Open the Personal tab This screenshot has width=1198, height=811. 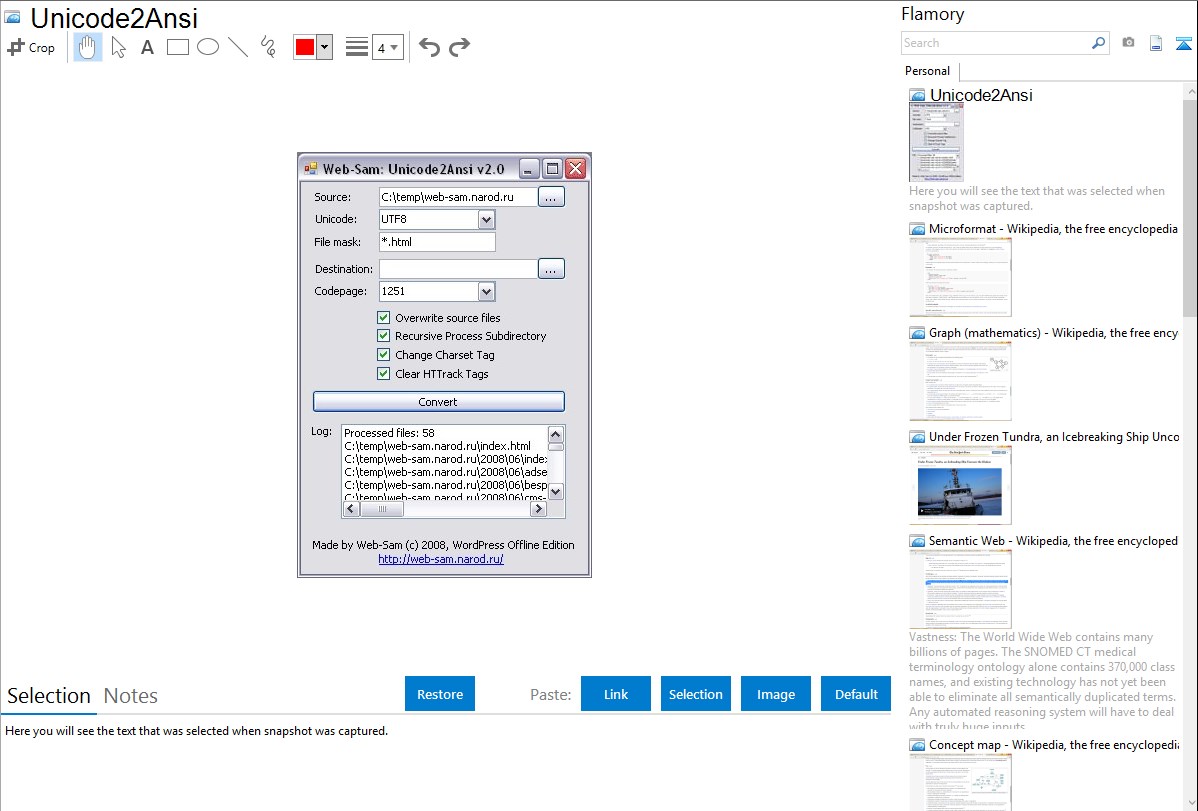[x=927, y=71]
